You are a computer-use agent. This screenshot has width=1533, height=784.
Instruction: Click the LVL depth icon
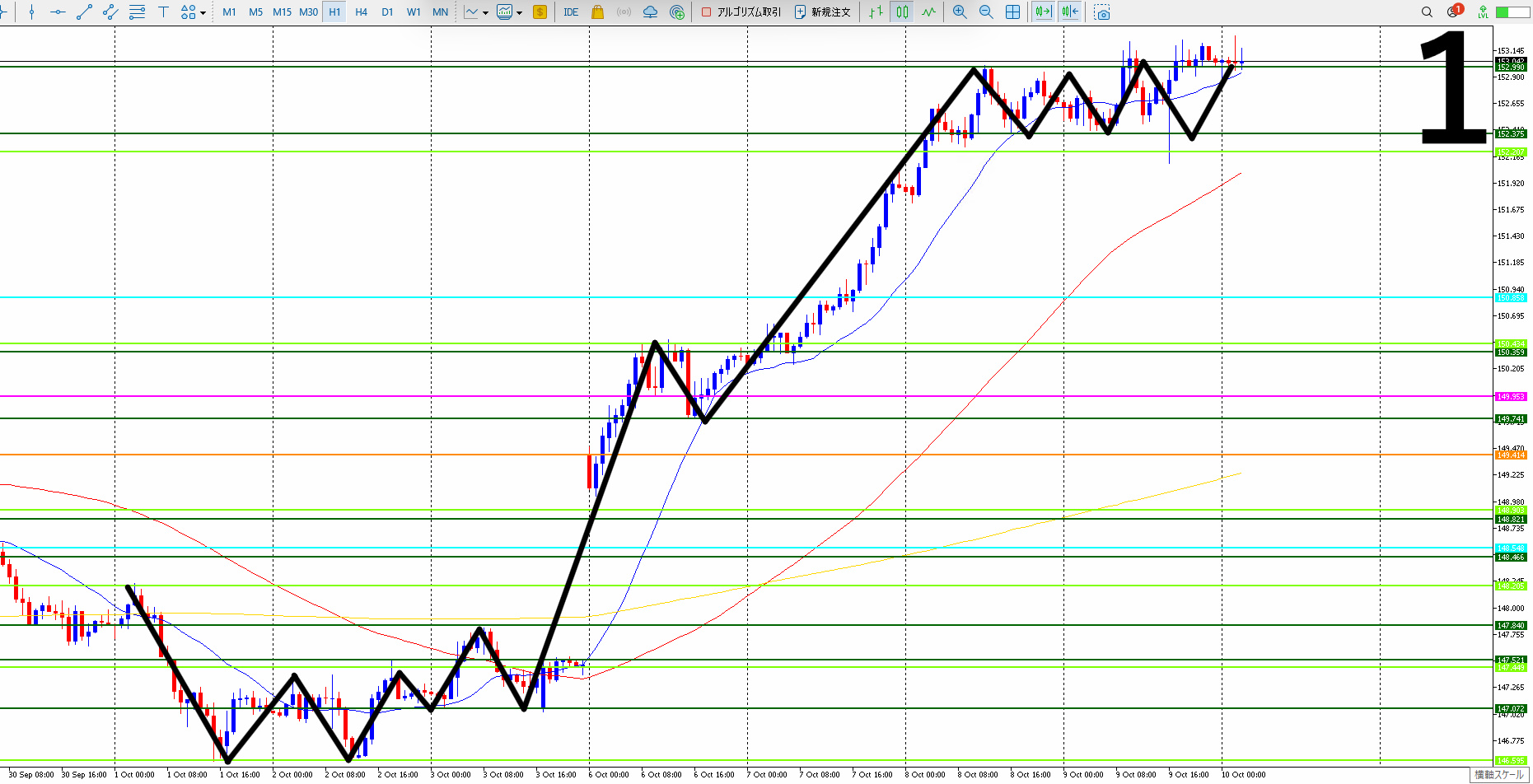point(1483,12)
